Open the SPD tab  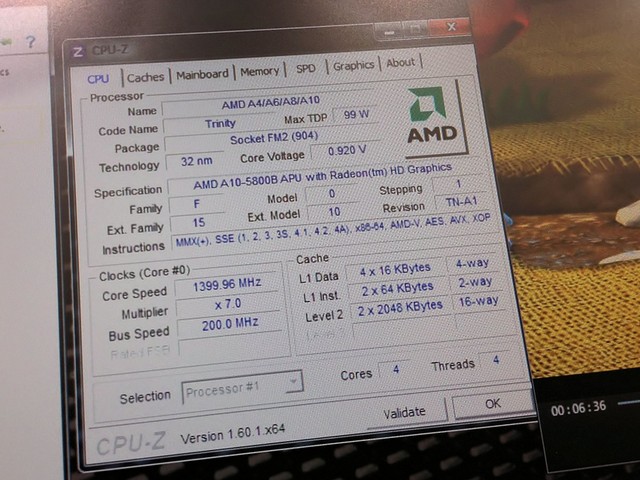(x=306, y=69)
